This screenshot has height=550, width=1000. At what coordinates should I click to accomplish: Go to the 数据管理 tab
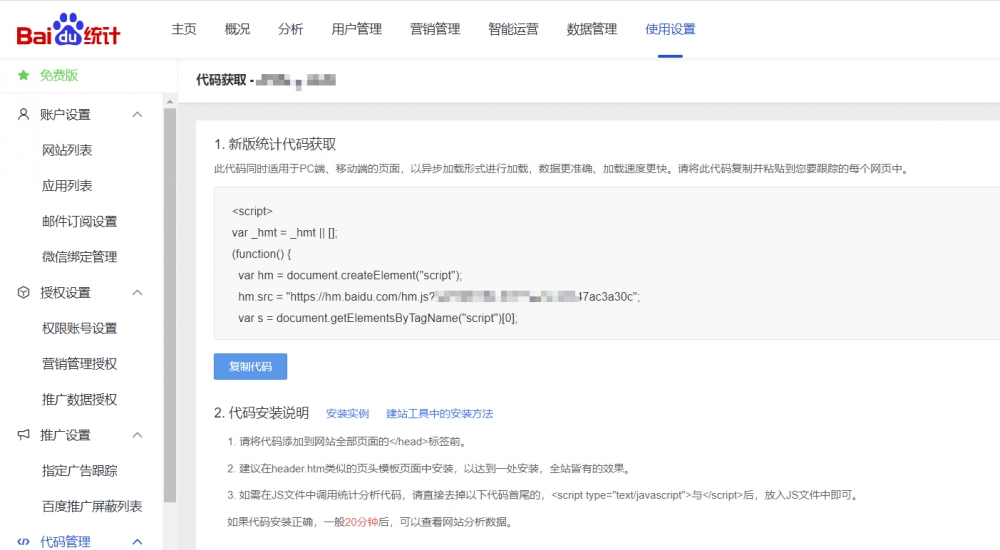click(592, 29)
